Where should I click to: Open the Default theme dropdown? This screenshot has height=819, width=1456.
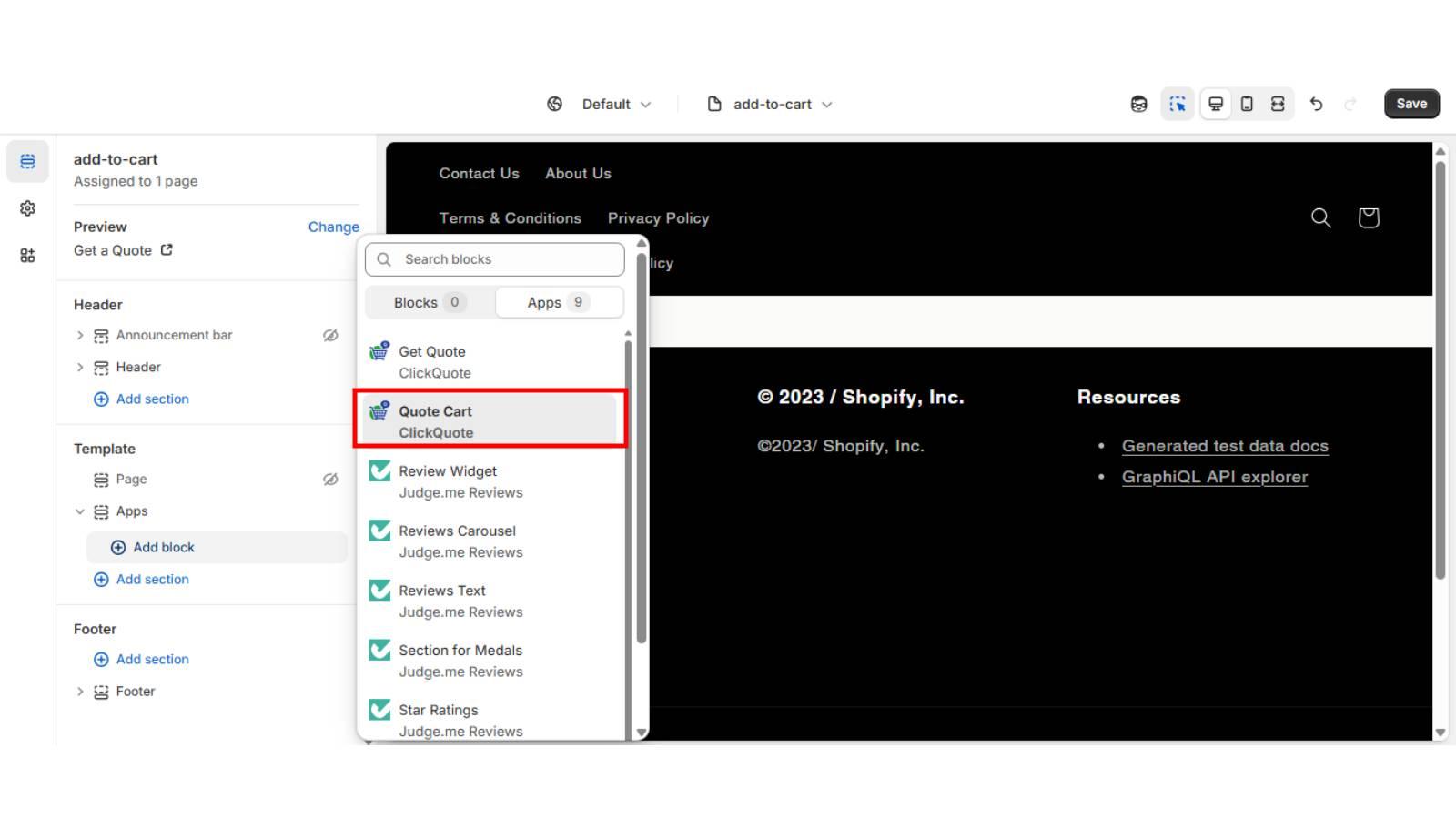coord(600,104)
